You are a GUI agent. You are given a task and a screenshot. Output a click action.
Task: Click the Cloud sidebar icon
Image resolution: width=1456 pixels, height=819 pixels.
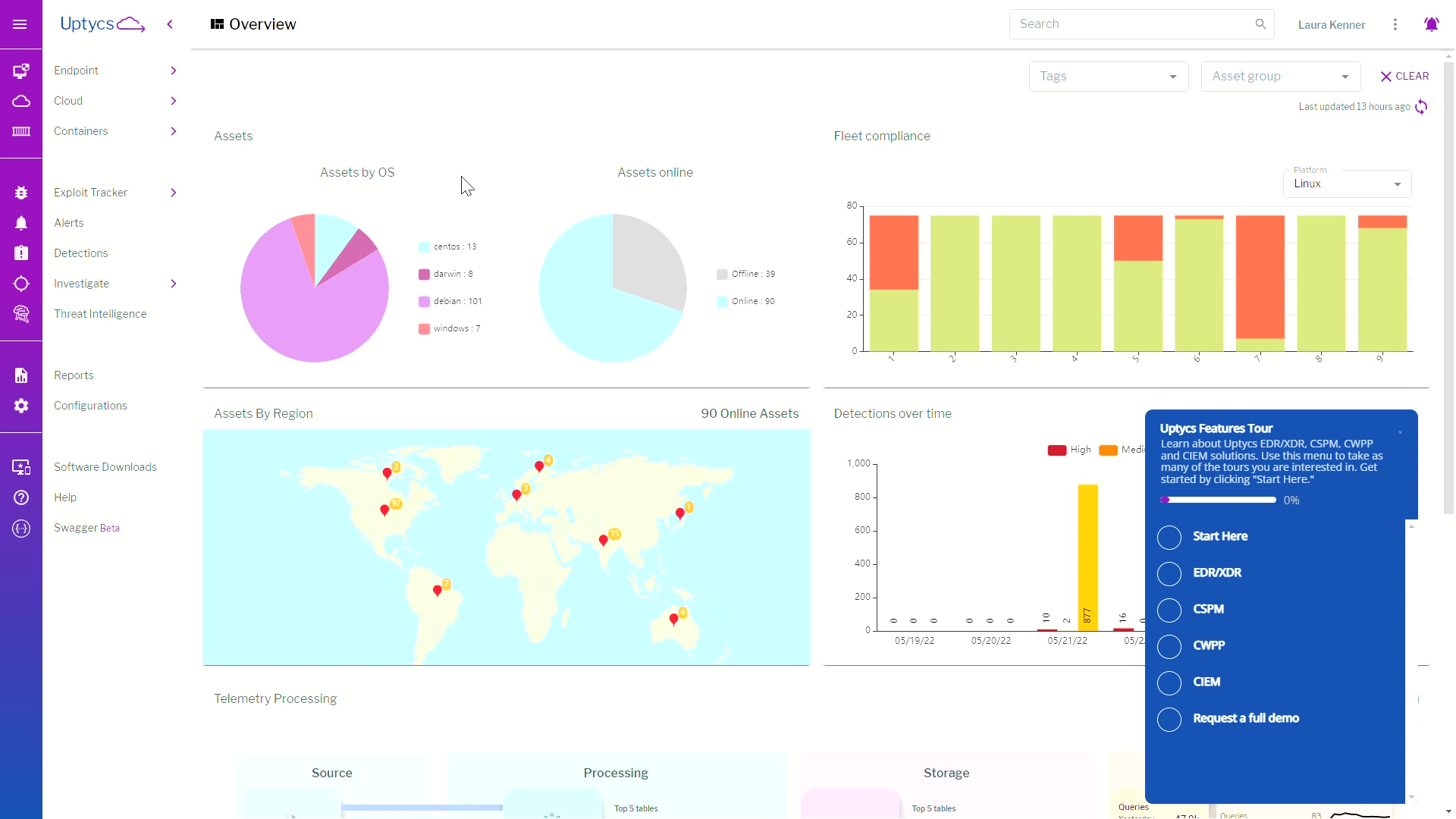coord(21,101)
